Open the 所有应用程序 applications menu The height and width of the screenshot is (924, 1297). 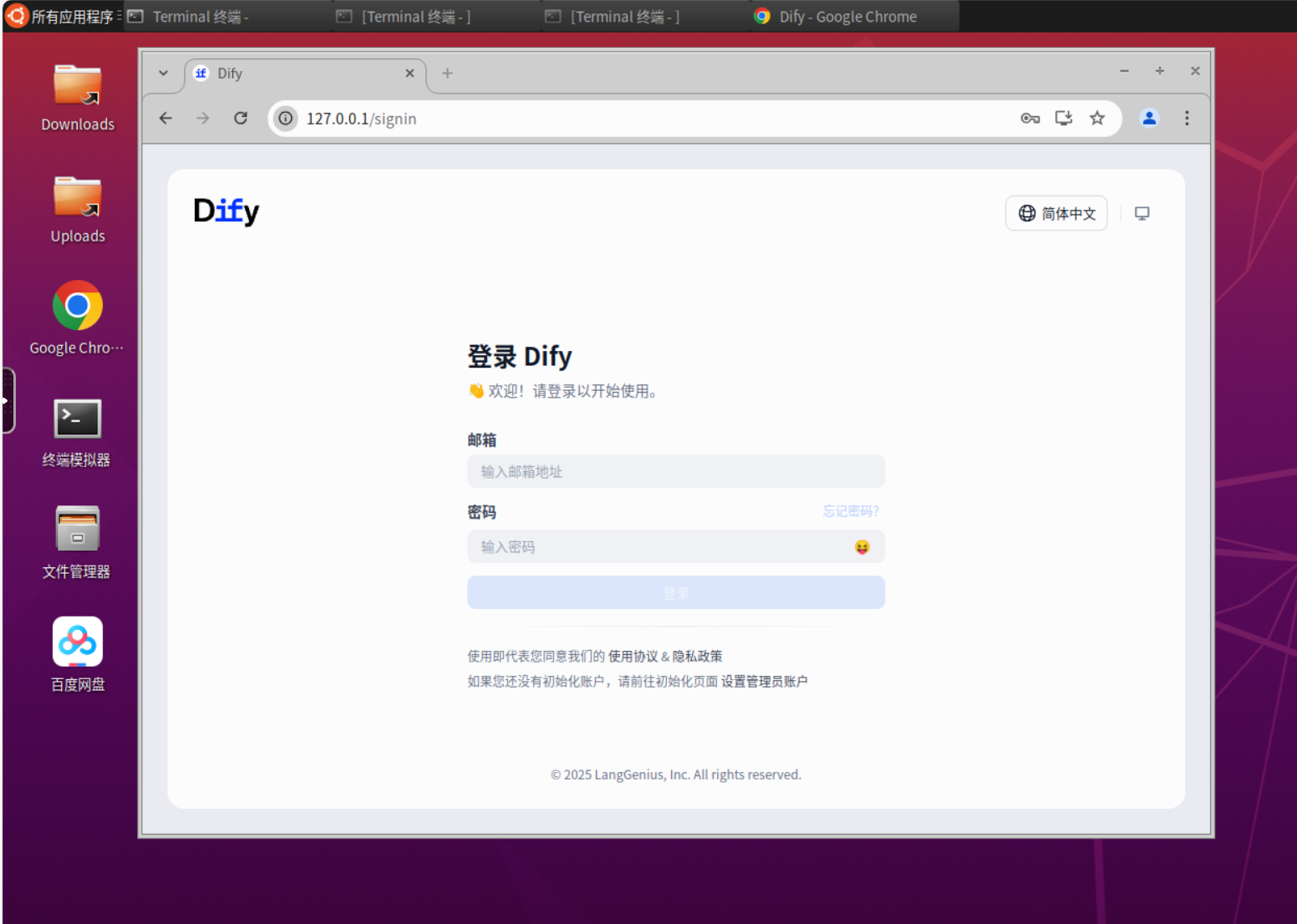(x=64, y=16)
